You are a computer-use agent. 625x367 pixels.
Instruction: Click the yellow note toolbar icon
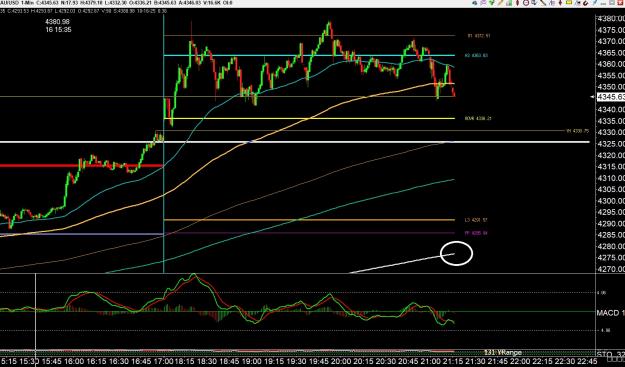click(x=569, y=2)
